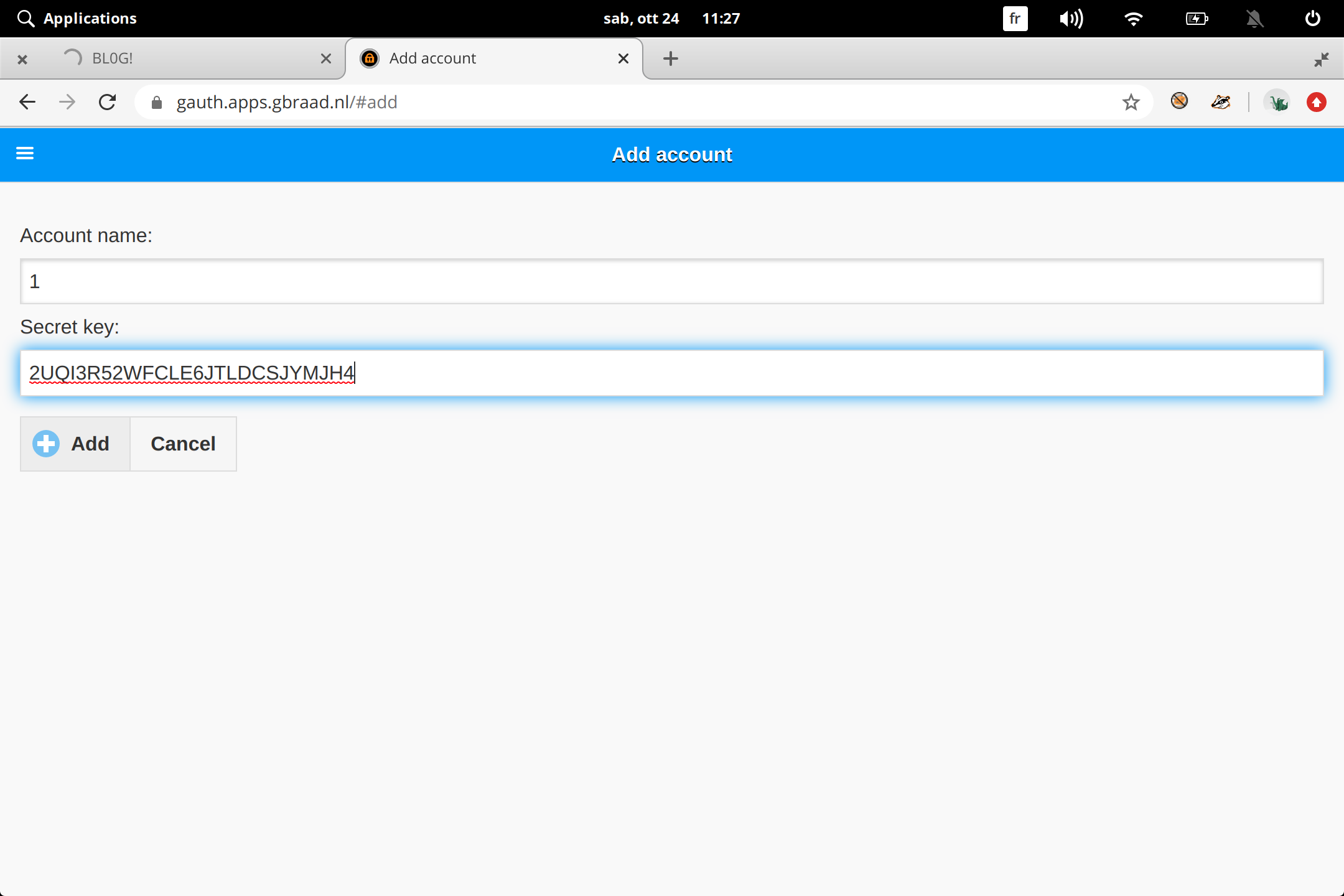Open the content blocker extension icon
Screen dimensions: 1344x896
(1179, 101)
